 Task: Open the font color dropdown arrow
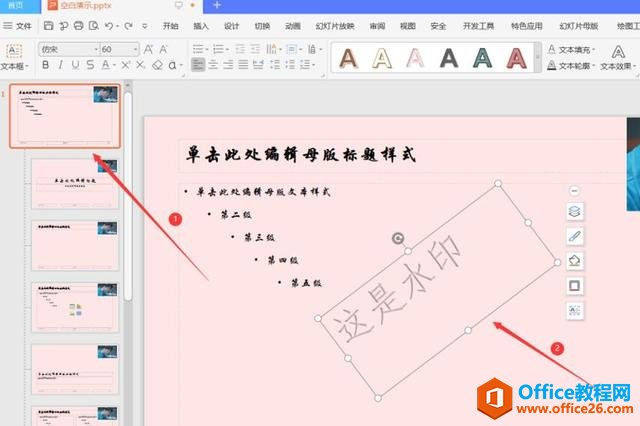tap(114, 65)
